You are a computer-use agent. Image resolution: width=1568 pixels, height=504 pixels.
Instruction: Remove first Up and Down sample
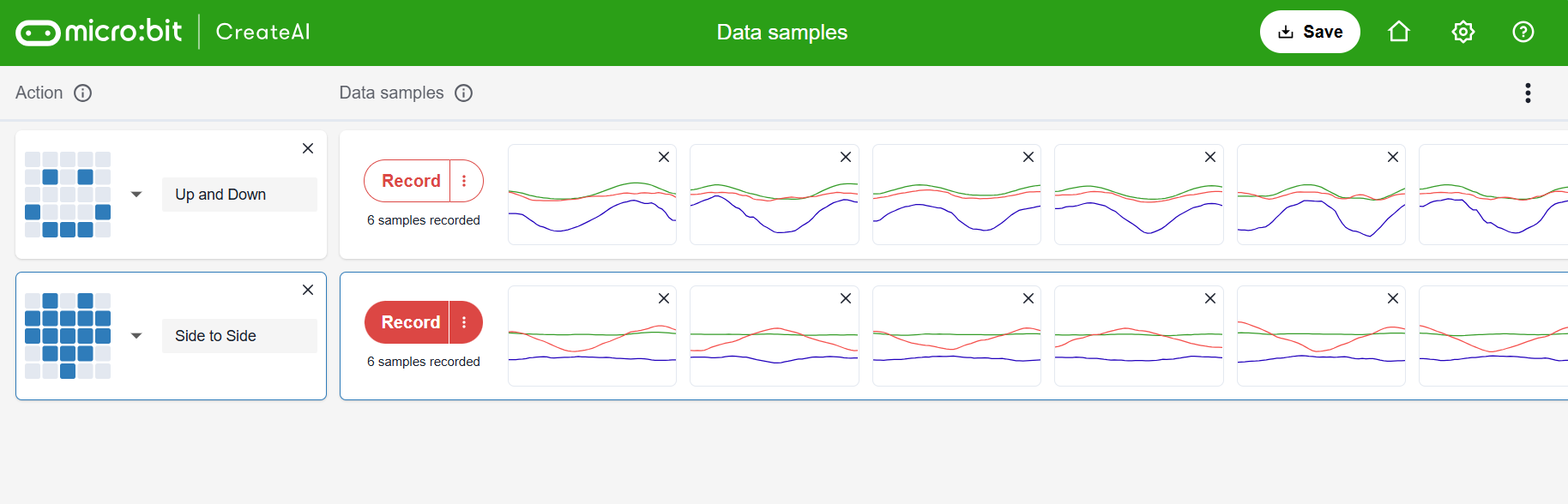coord(664,157)
